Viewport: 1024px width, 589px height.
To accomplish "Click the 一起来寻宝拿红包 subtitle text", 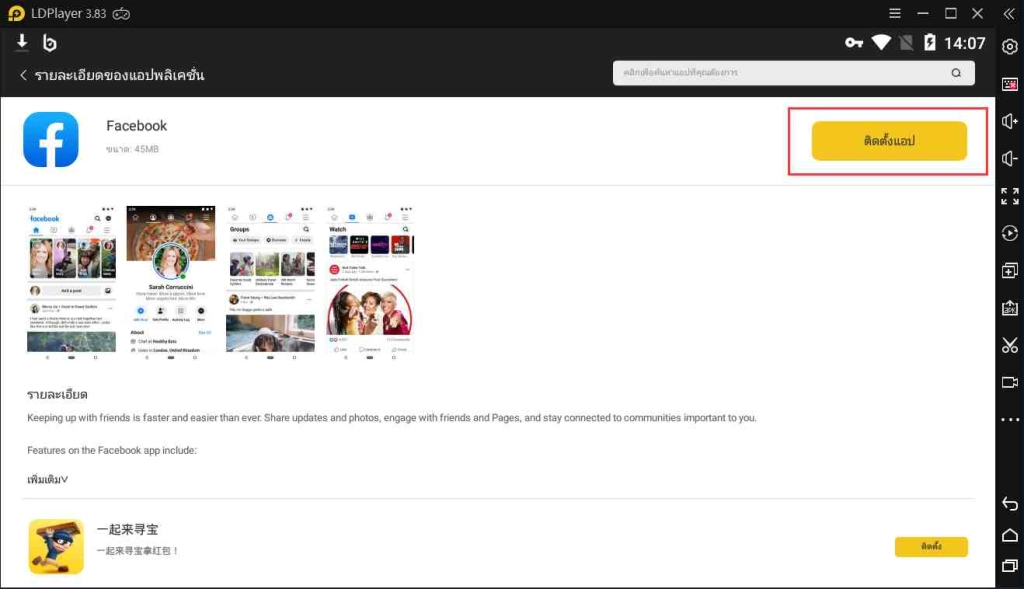I will (x=138, y=550).
